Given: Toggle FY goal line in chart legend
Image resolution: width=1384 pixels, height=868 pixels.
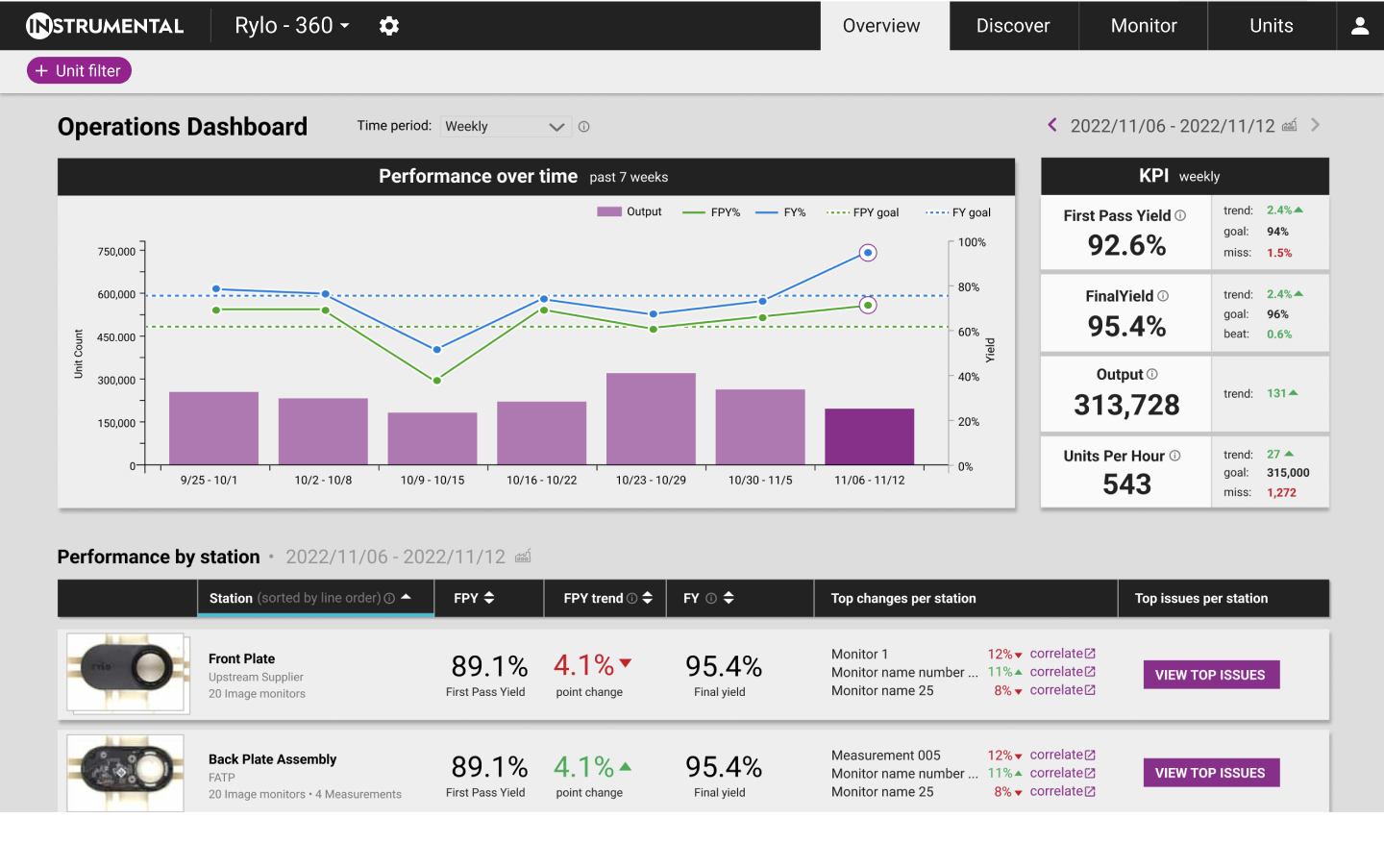Looking at the screenshot, I should pyautogui.click(x=958, y=212).
